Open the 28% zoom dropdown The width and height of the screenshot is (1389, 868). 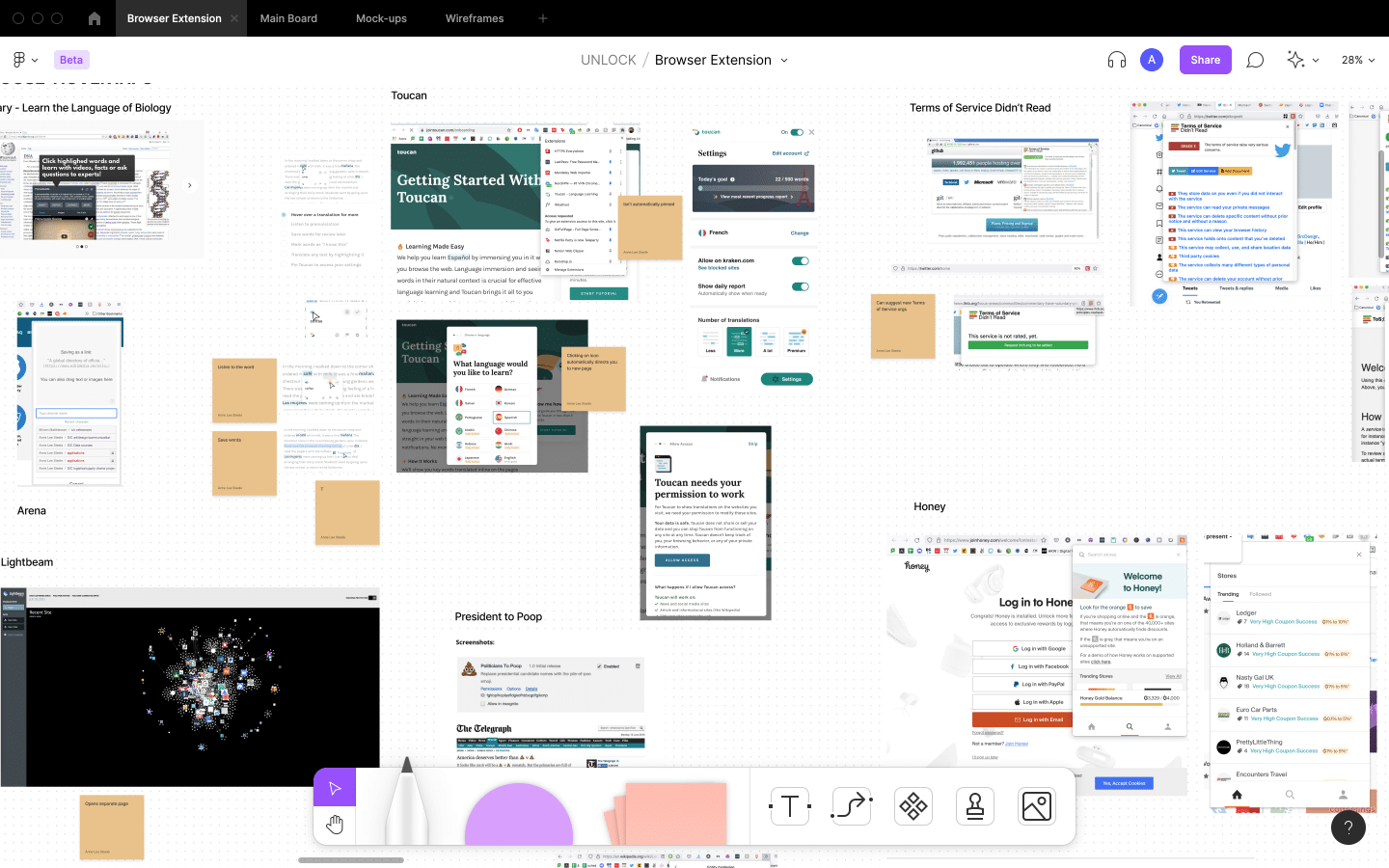[1357, 60]
